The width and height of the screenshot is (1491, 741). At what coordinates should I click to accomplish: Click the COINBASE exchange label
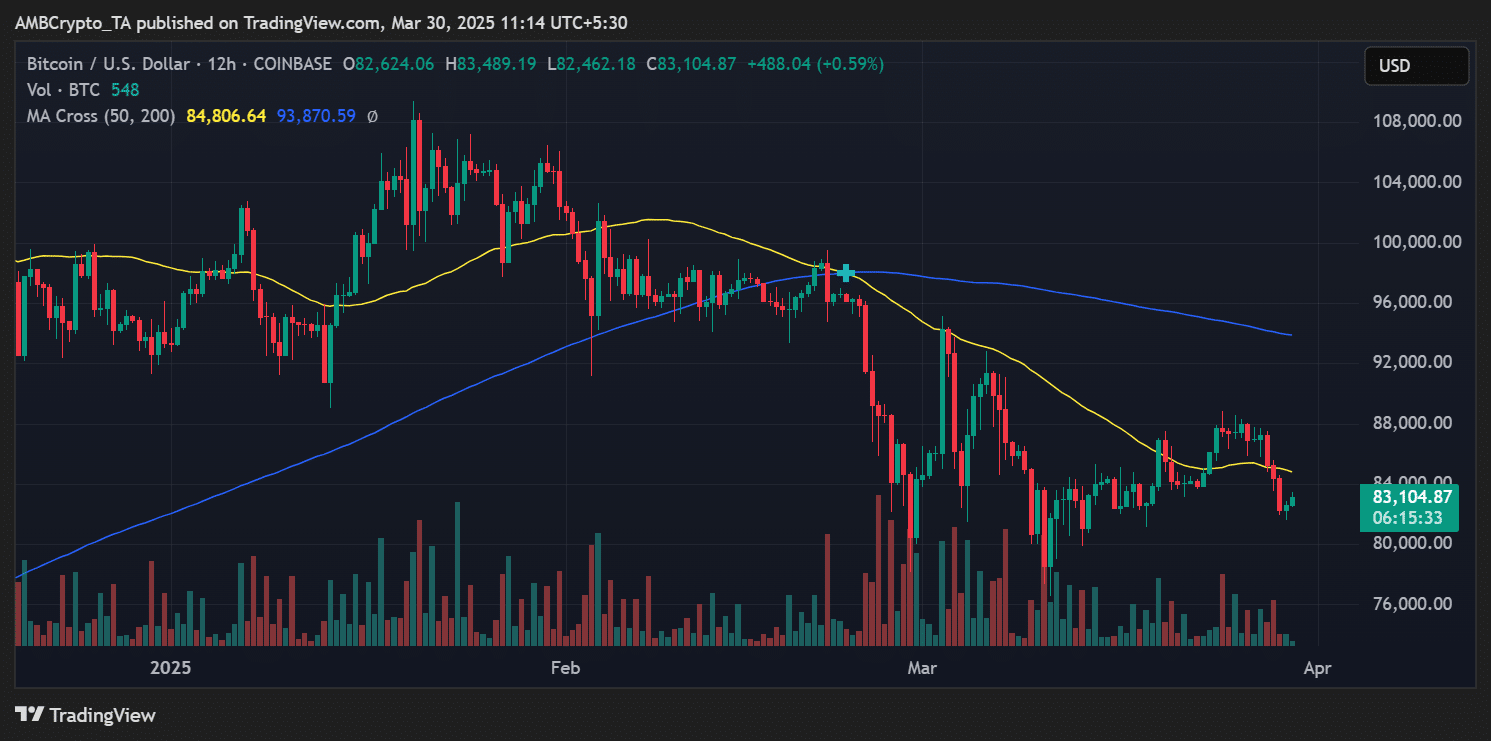tap(292, 63)
